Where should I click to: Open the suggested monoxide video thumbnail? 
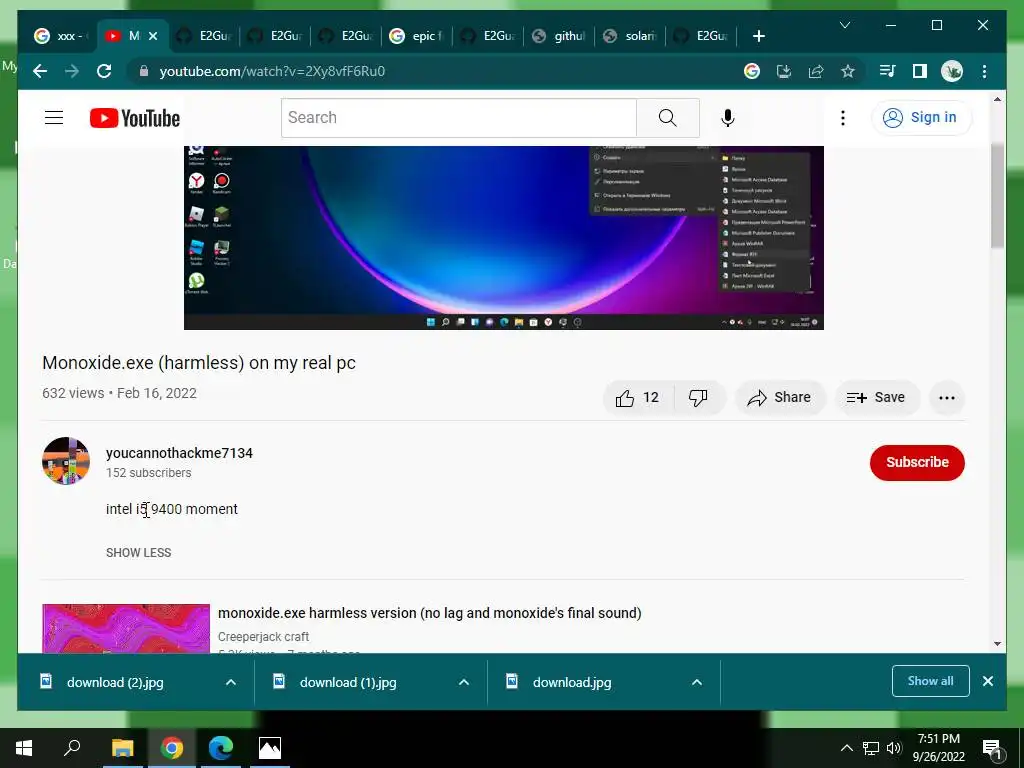point(126,628)
